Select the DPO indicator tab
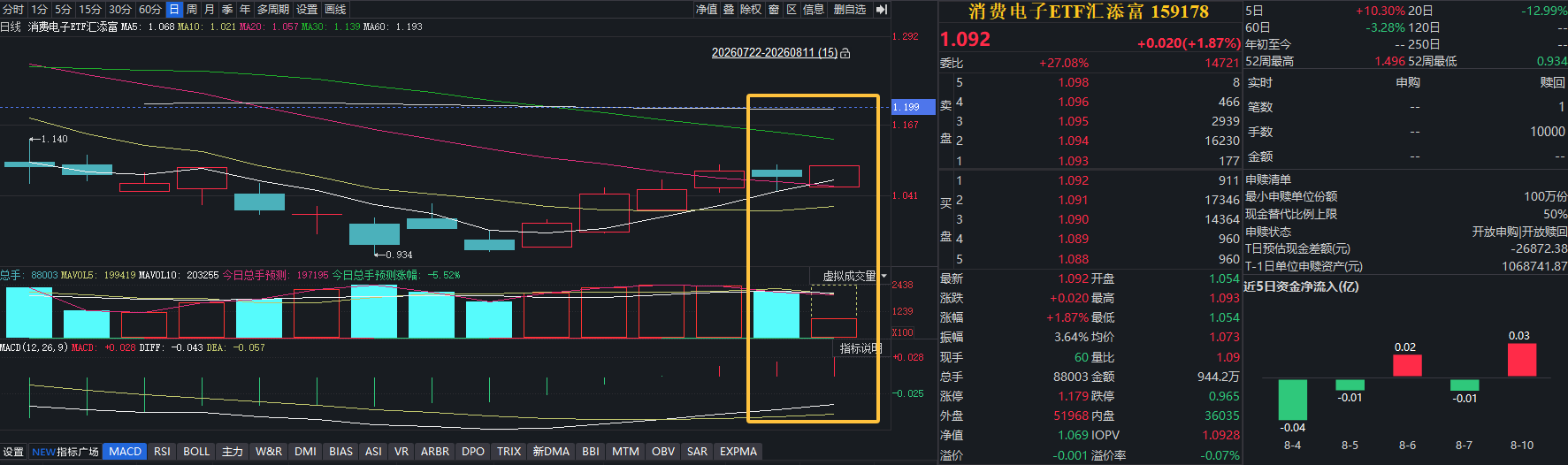Screen dimensions: 1568x465 473,452
